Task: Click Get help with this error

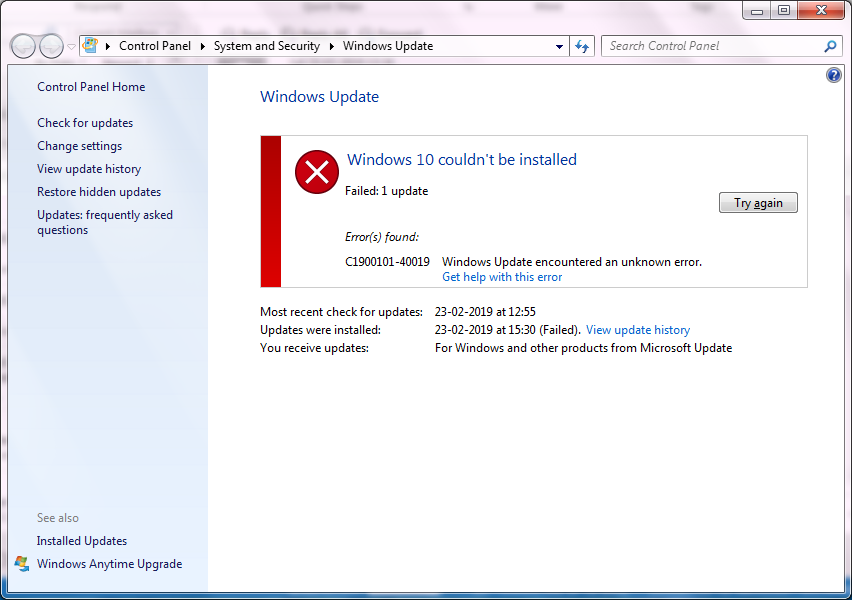Action: click(x=502, y=277)
